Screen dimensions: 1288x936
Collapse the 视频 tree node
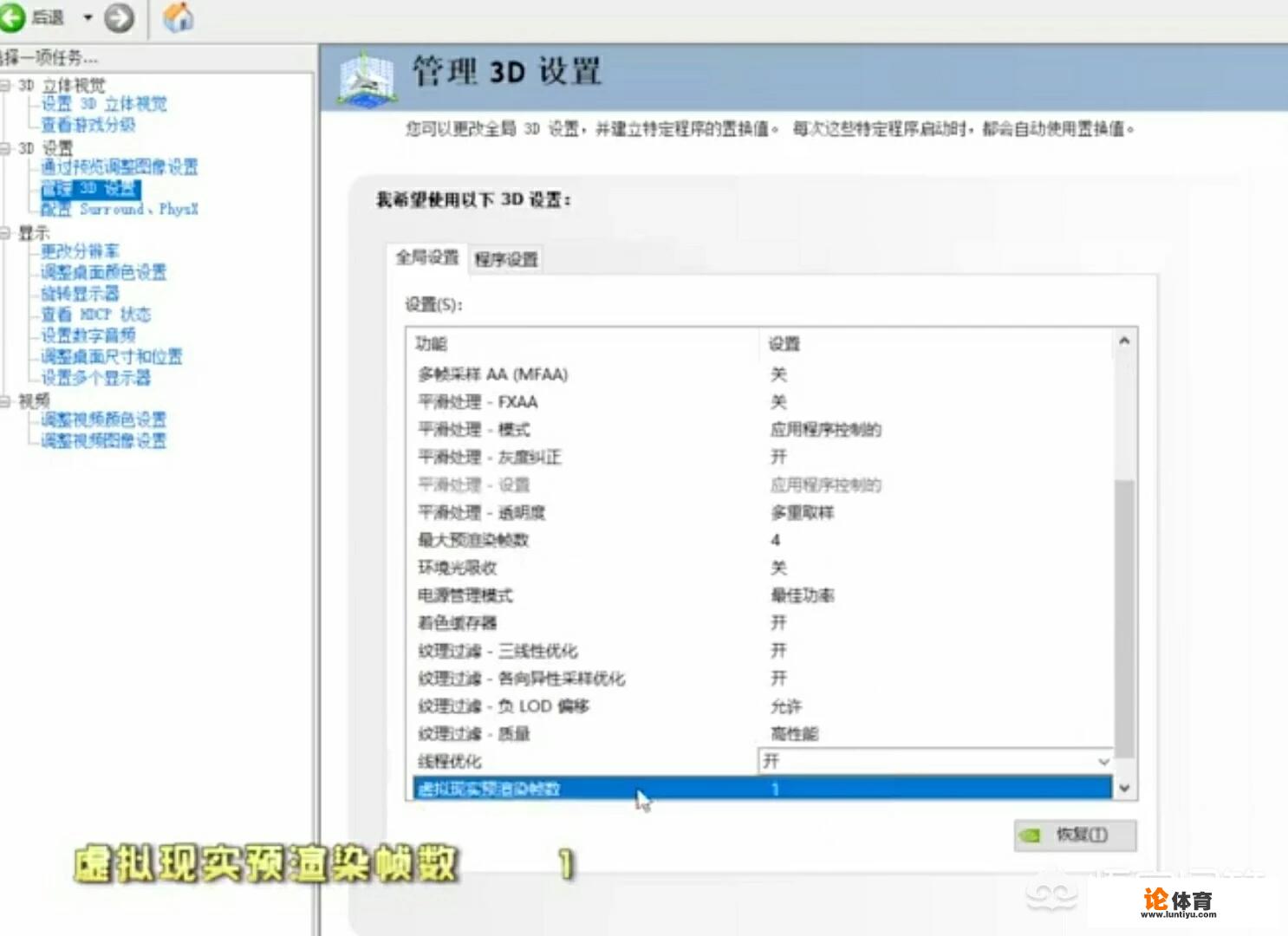tap(5, 400)
